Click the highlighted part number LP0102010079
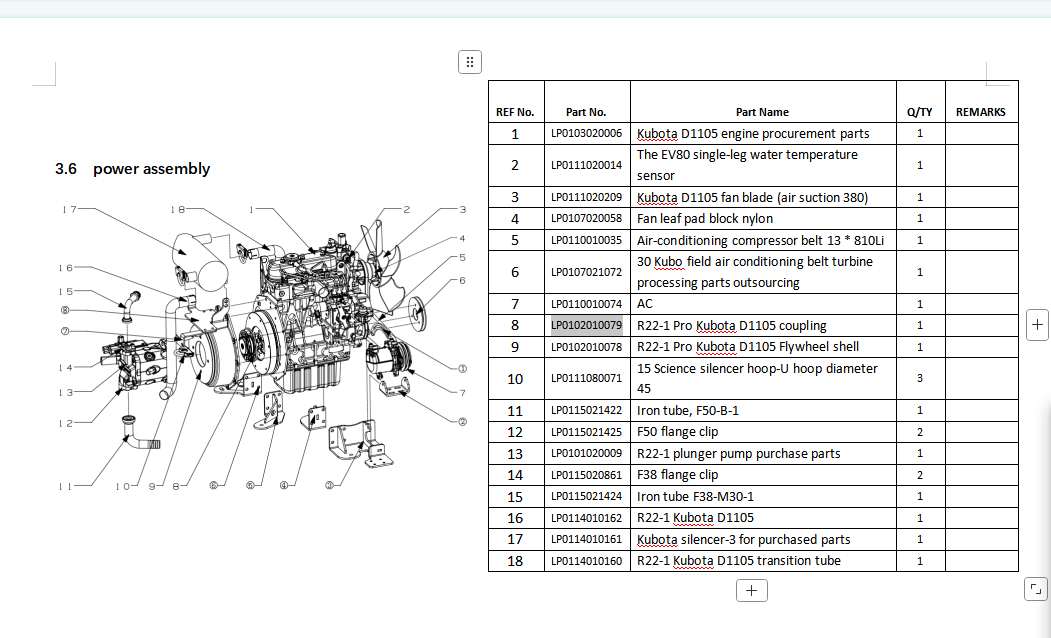The height and width of the screenshot is (638, 1051). point(586,325)
